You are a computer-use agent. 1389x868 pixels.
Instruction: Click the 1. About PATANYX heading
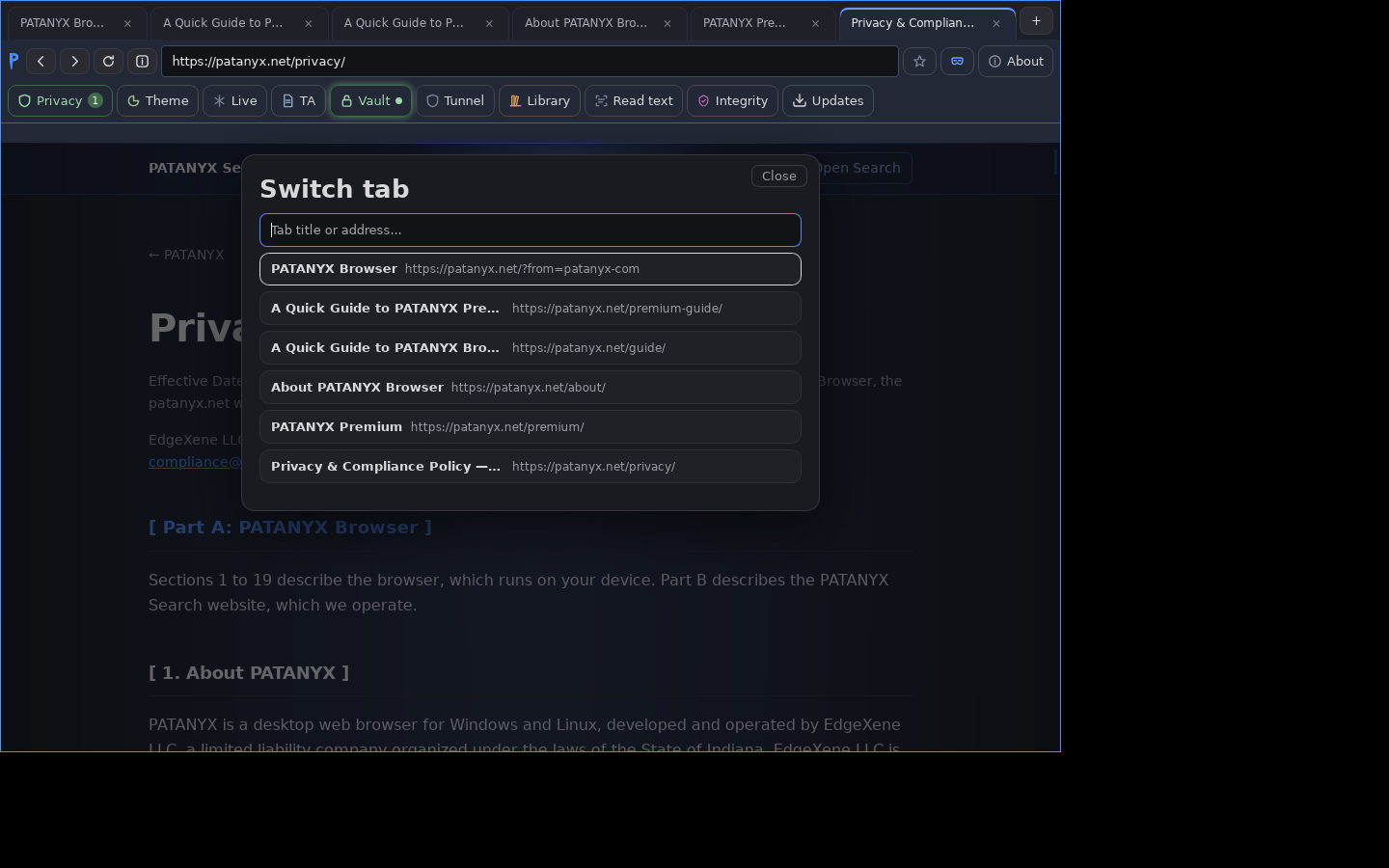click(249, 673)
